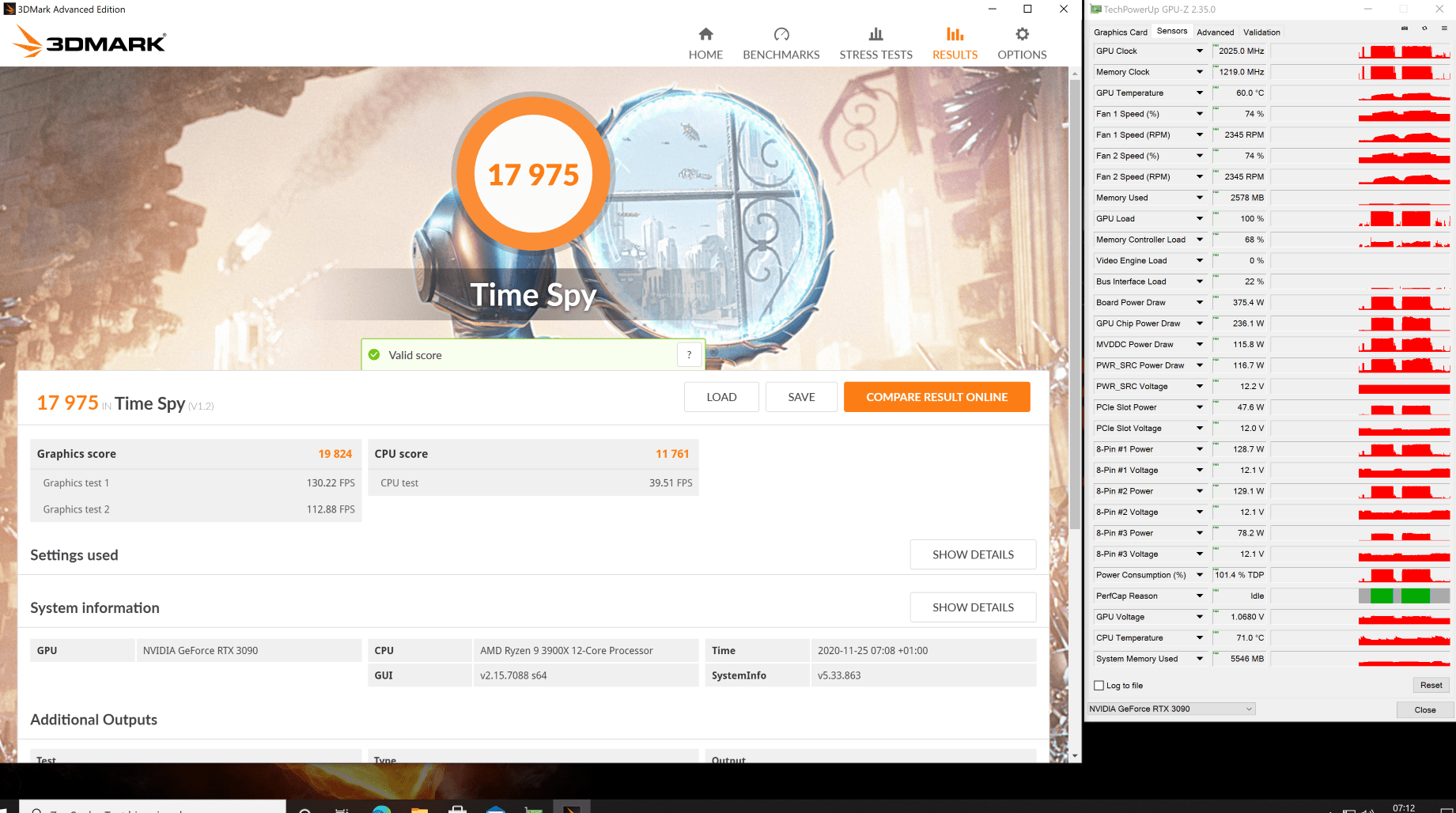
Task: Open the MVDDC Power Draw dropdown
Action: pyautogui.click(x=1200, y=345)
